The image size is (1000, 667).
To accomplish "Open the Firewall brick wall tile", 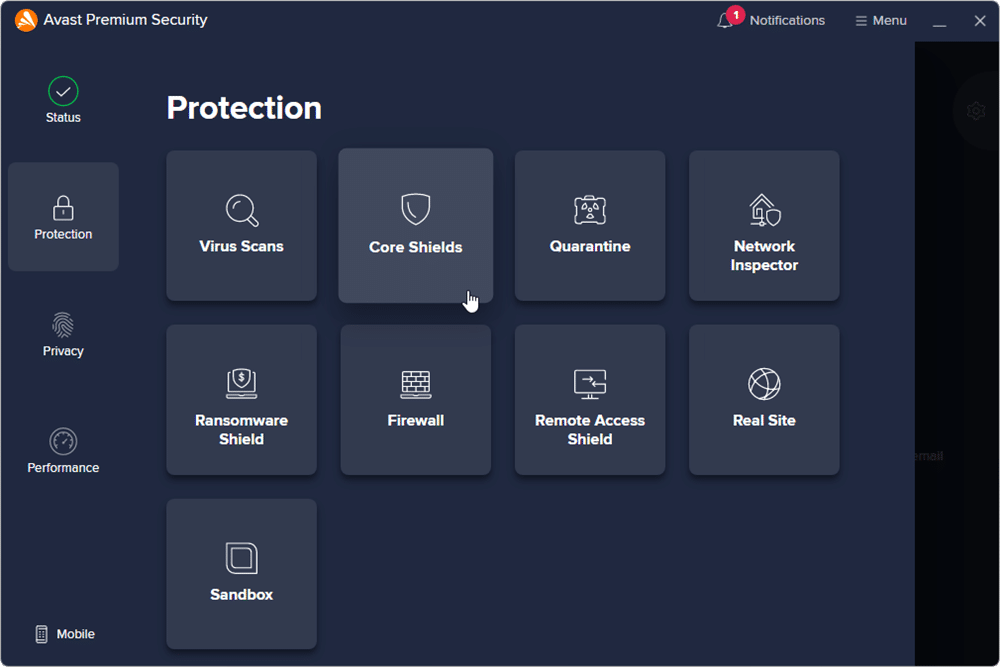I will [415, 400].
